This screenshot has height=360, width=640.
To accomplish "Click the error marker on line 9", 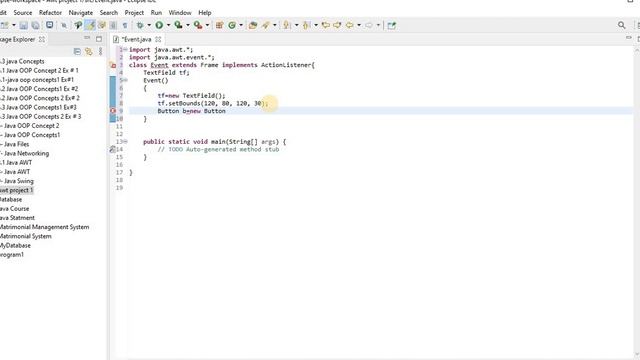I will click(x=113, y=111).
